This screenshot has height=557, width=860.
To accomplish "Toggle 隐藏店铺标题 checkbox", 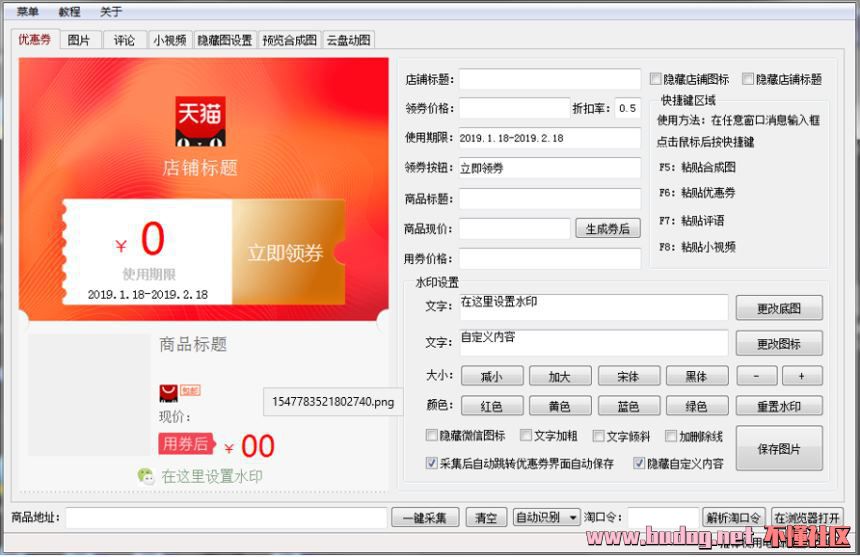I will pos(748,79).
